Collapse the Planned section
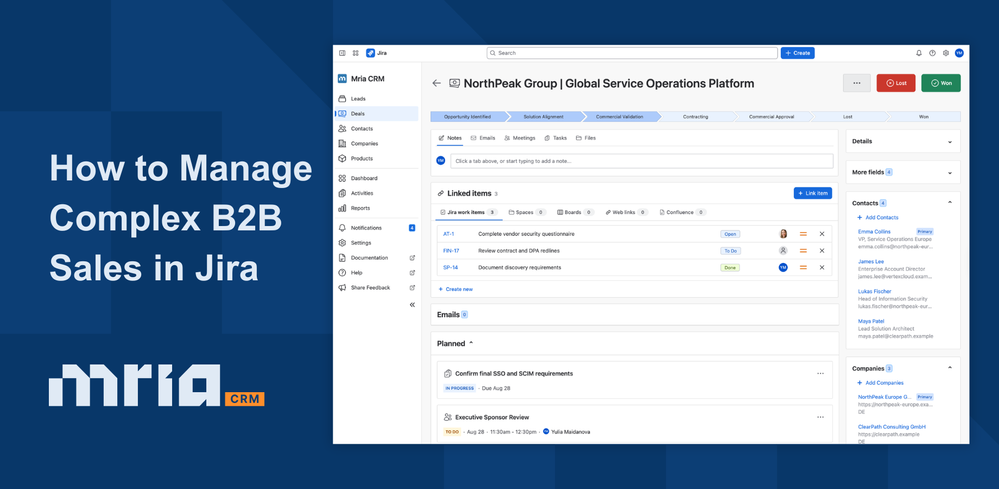This screenshot has height=489, width=999. click(471, 343)
